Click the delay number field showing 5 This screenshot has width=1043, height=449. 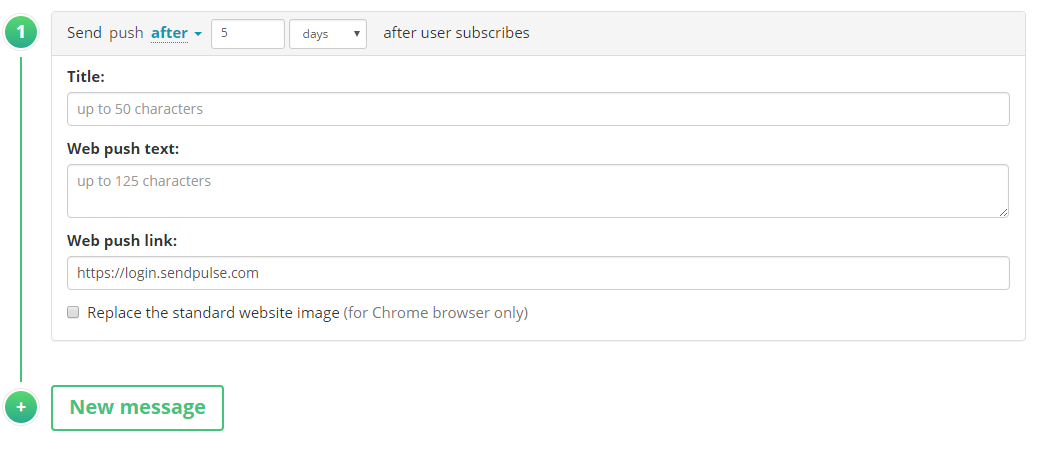click(248, 34)
